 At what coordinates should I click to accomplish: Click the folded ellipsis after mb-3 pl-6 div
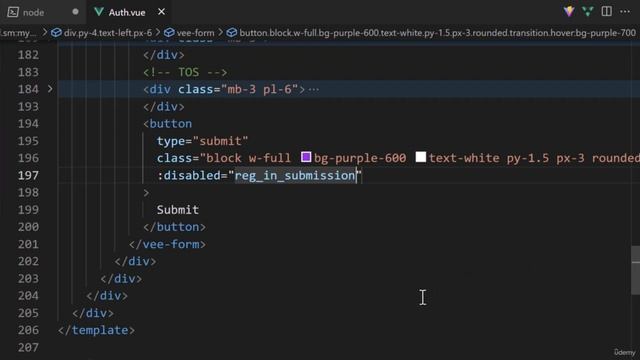[x=313, y=89]
